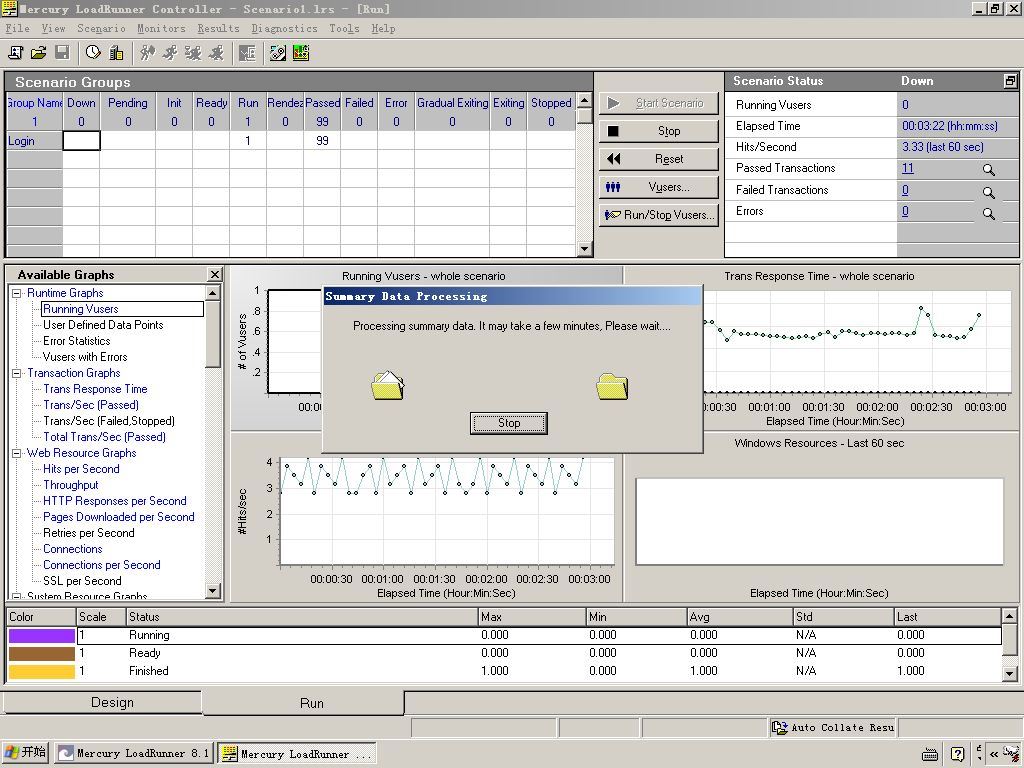Click the Start Scenario button
The width and height of the screenshot is (1024, 768).
pos(658,103)
